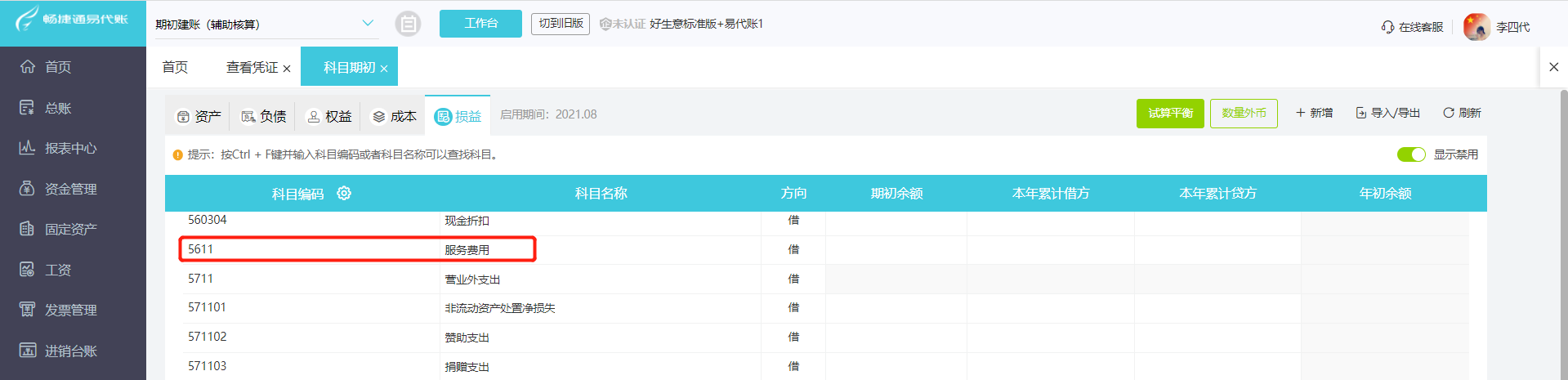The width and height of the screenshot is (1568, 380).
Task: Click 导入/导出
Action: (x=1387, y=113)
